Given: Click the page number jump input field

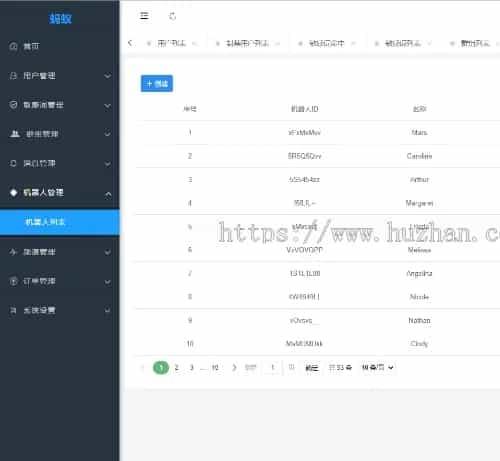Looking at the screenshot, I should [273, 367].
